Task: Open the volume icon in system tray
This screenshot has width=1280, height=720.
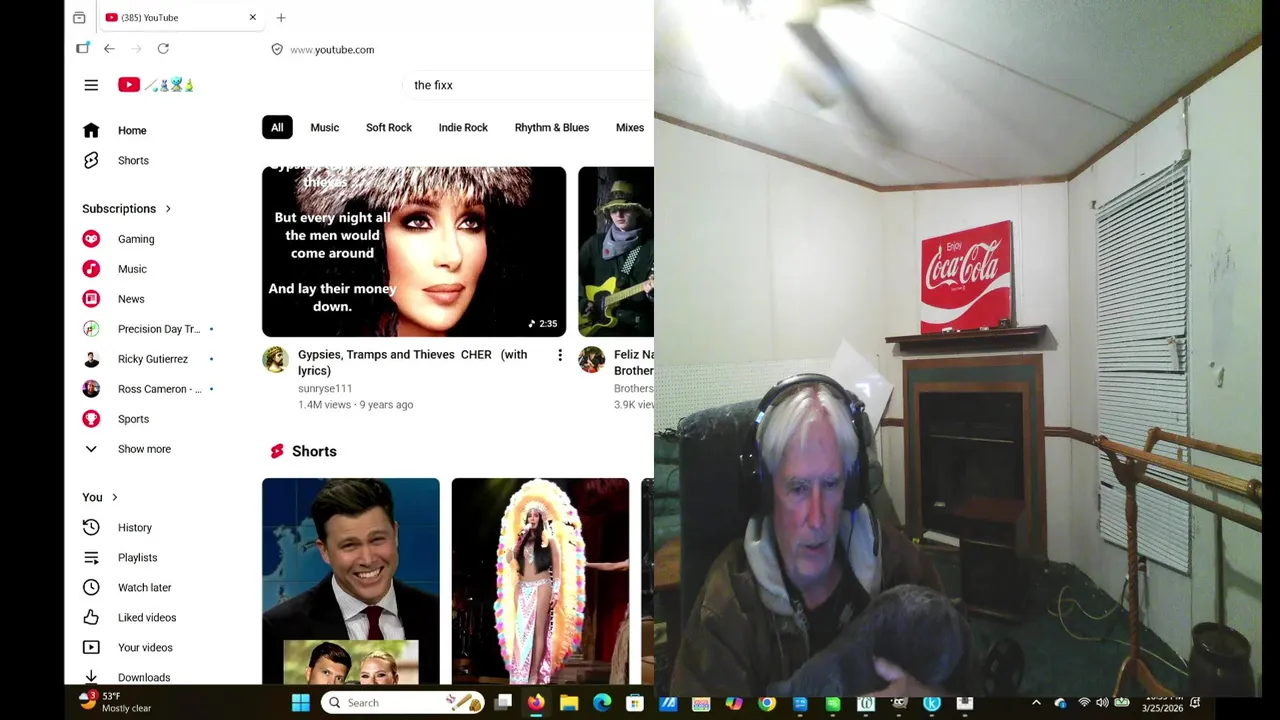Action: pyautogui.click(x=1102, y=703)
